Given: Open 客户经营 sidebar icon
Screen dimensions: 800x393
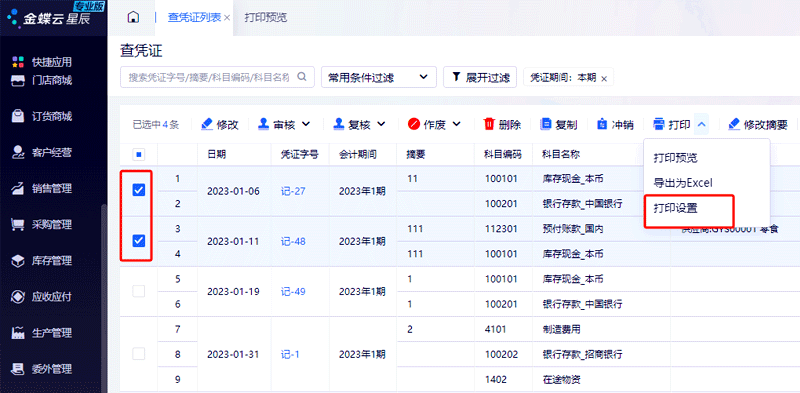Looking at the screenshot, I should coord(18,152).
